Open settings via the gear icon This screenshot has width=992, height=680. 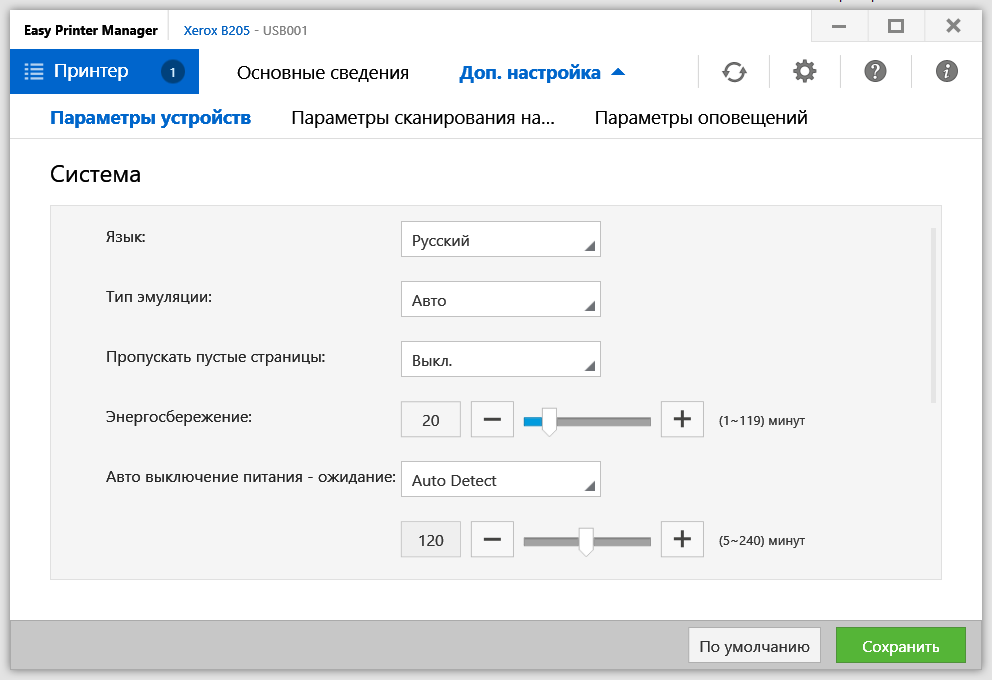804,72
